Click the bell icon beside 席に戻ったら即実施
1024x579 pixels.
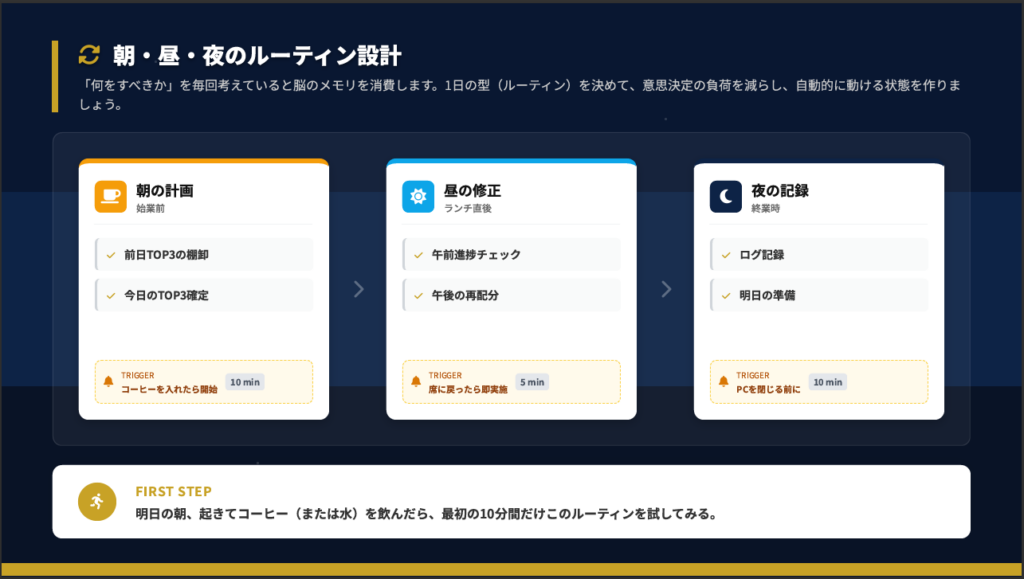coord(416,382)
